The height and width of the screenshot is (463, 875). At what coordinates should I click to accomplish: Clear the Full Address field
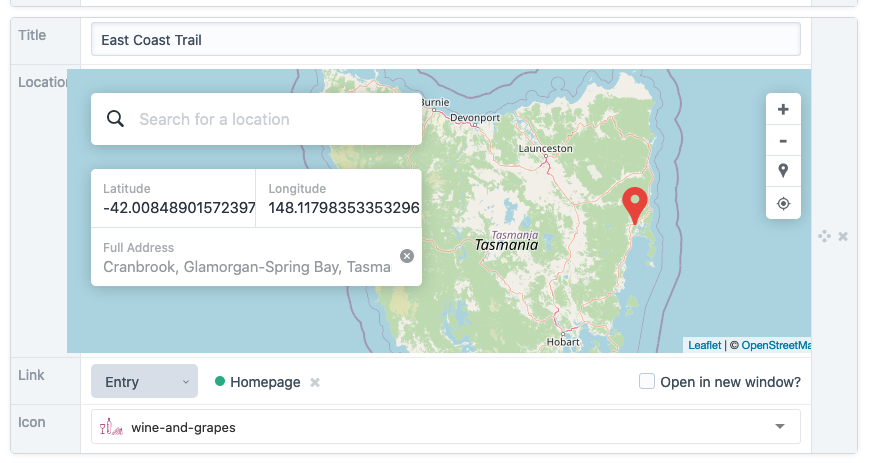click(x=407, y=256)
